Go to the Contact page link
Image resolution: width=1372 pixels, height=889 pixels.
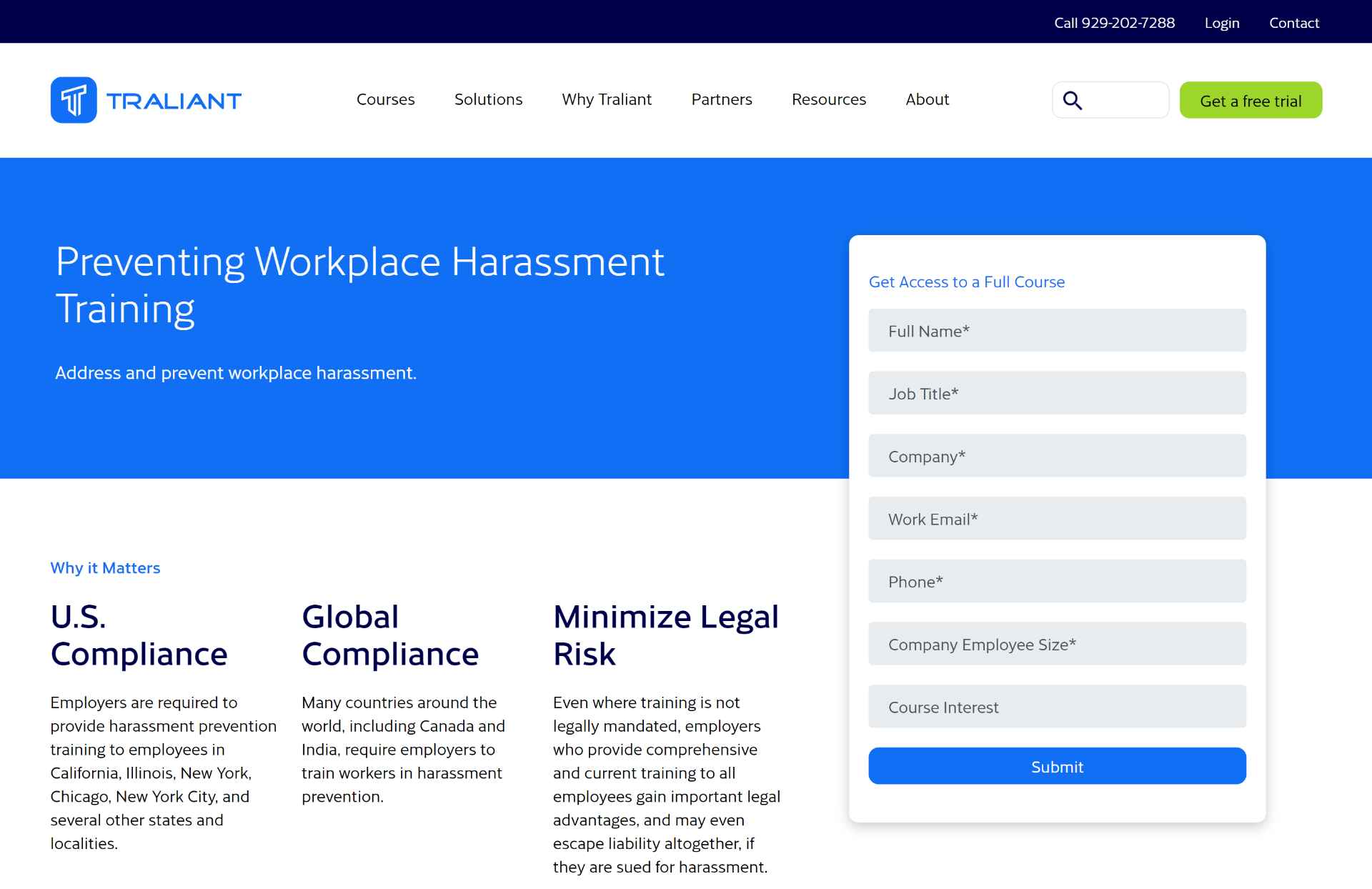point(1294,23)
